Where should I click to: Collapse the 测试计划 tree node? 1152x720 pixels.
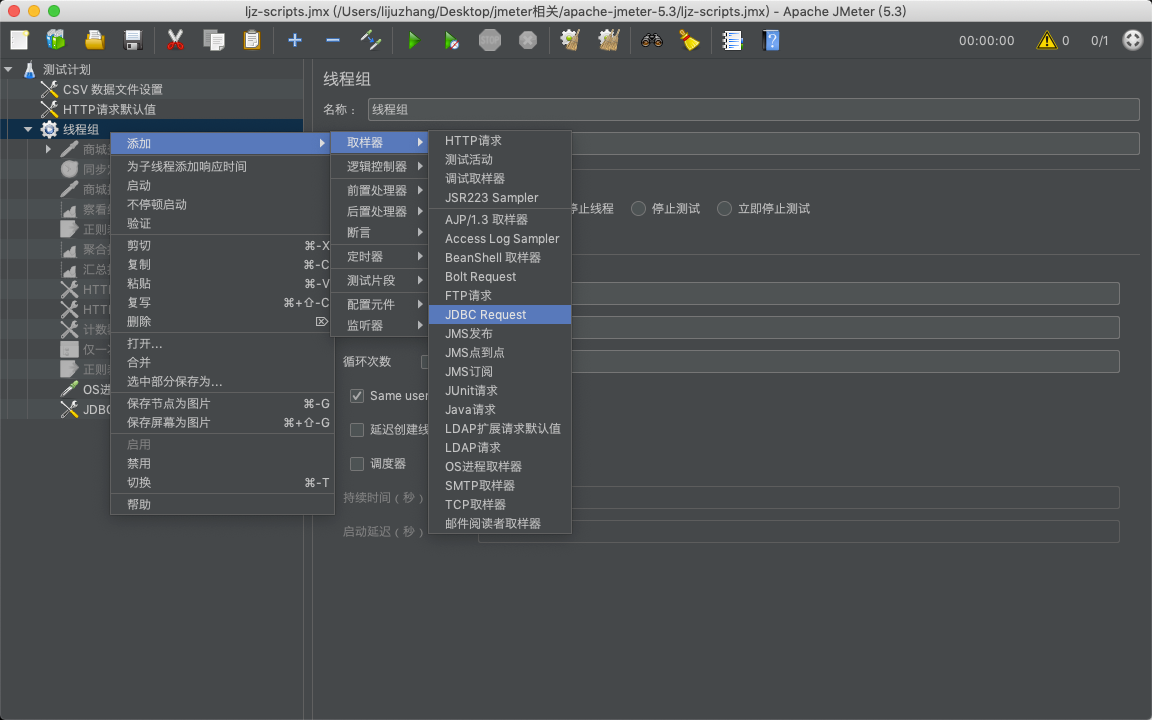tap(9, 69)
